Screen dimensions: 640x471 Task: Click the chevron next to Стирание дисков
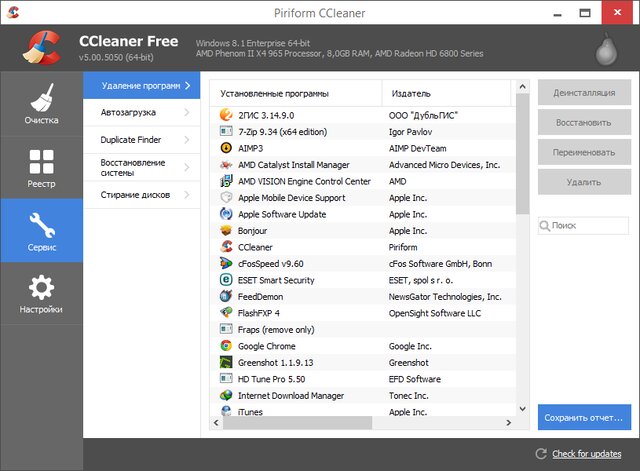tap(187, 195)
